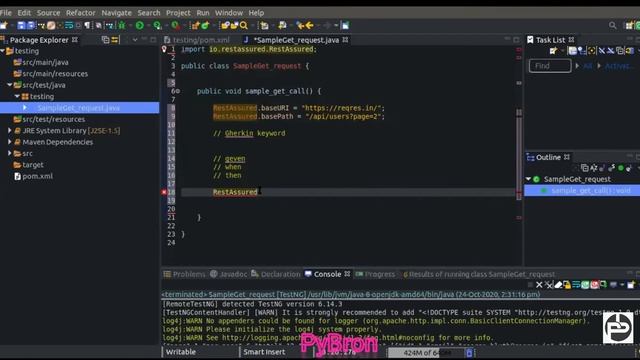The height and width of the screenshot is (360, 640).
Task: Click the editor vertical scrollbar
Action: coord(519,155)
